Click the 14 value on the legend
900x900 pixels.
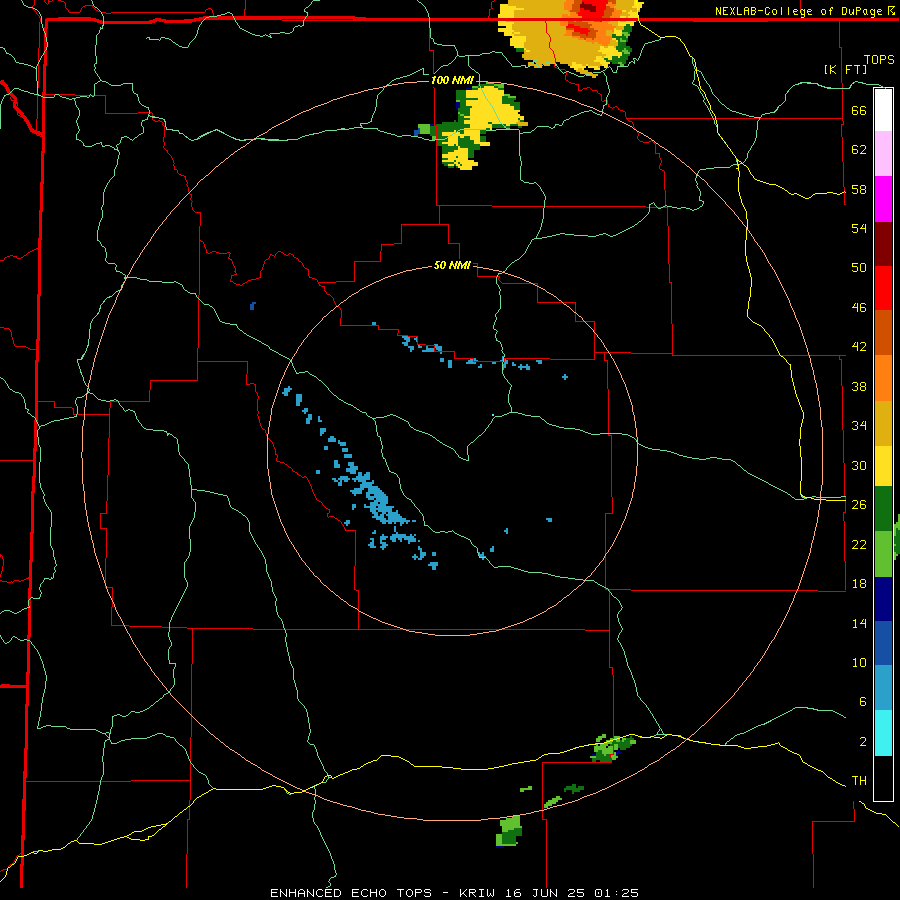coord(859,623)
